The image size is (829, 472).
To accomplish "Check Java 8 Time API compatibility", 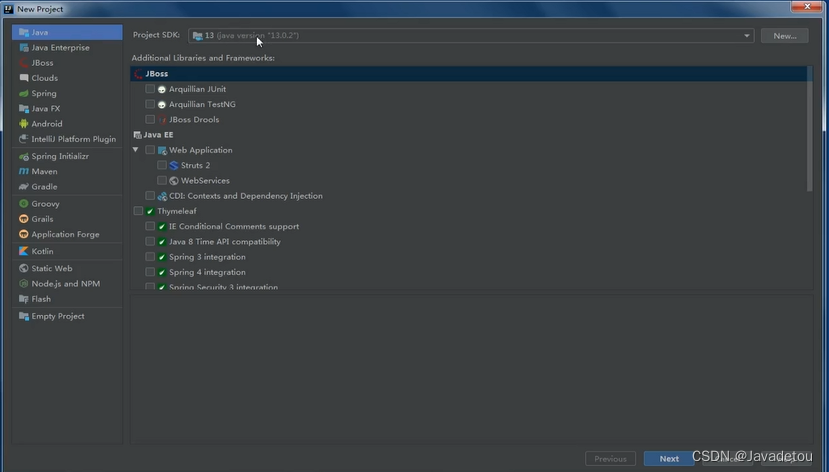I will 150,242.
